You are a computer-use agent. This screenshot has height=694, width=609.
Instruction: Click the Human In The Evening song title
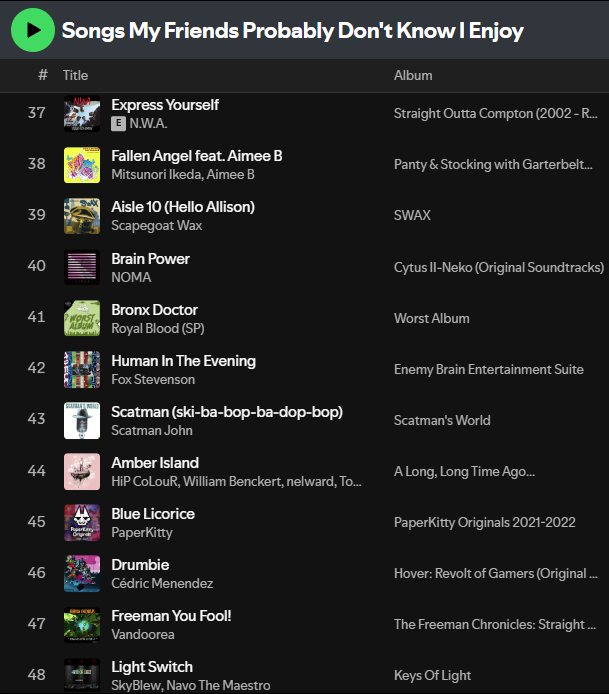tap(183, 360)
